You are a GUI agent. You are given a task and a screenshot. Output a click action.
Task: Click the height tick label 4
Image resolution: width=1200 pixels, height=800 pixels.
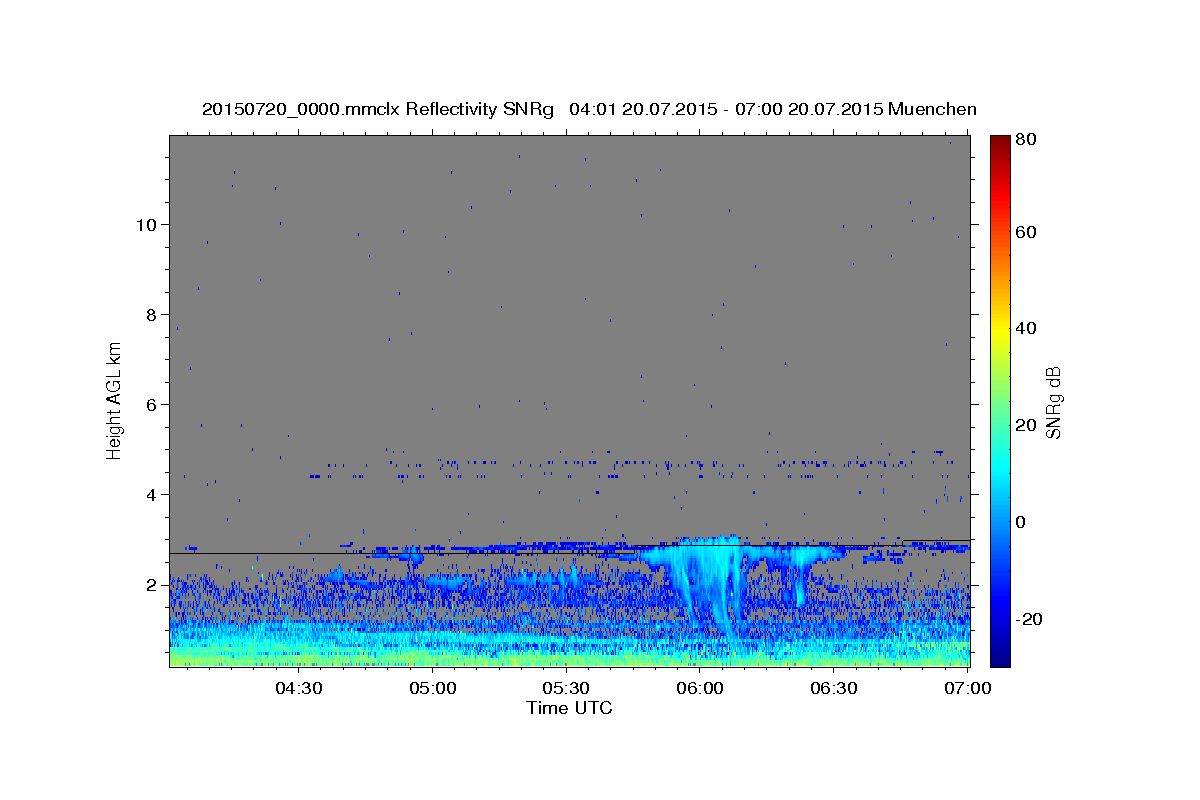click(151, 494)
